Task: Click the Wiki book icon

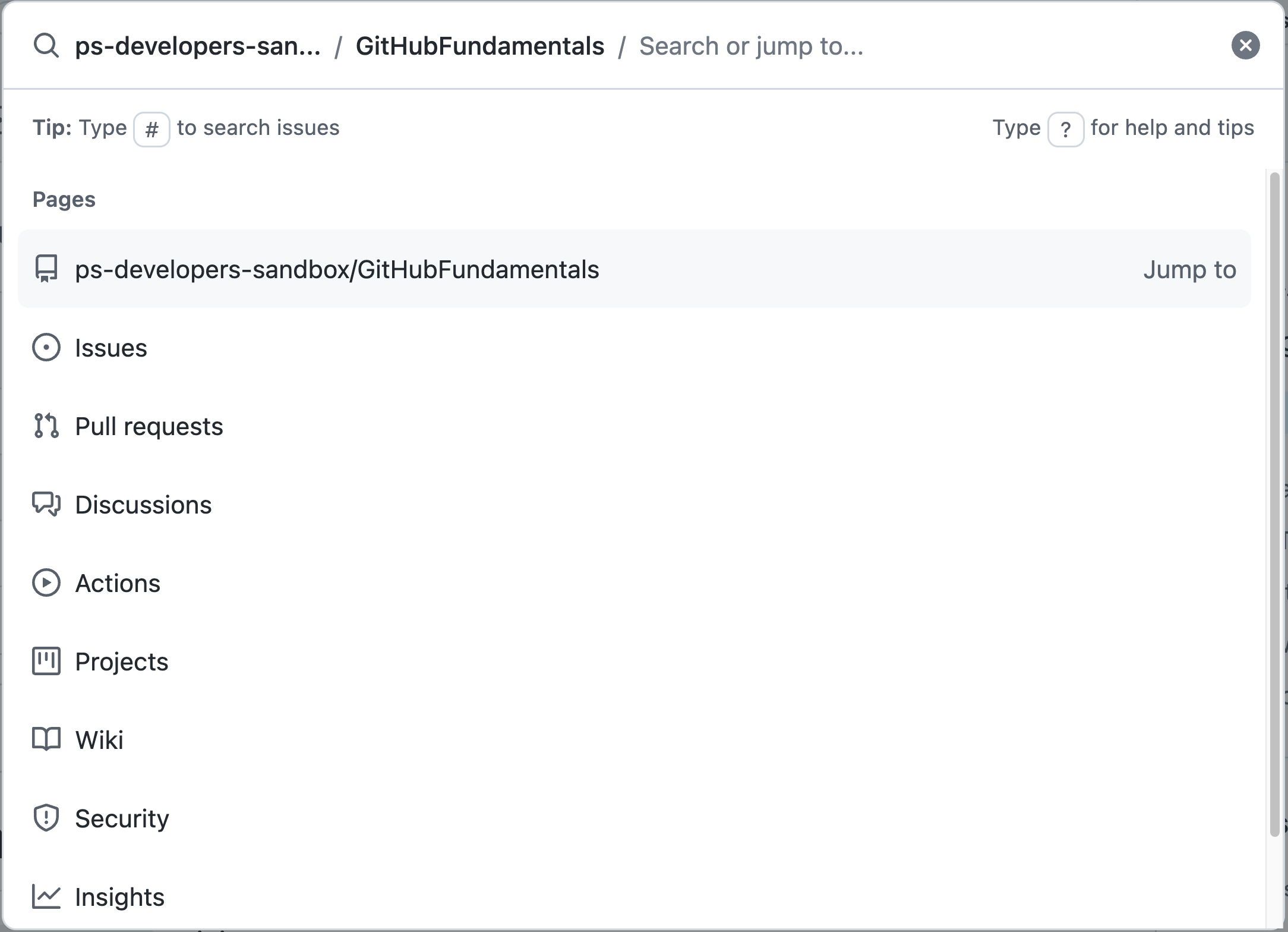Action: point(46,739)
